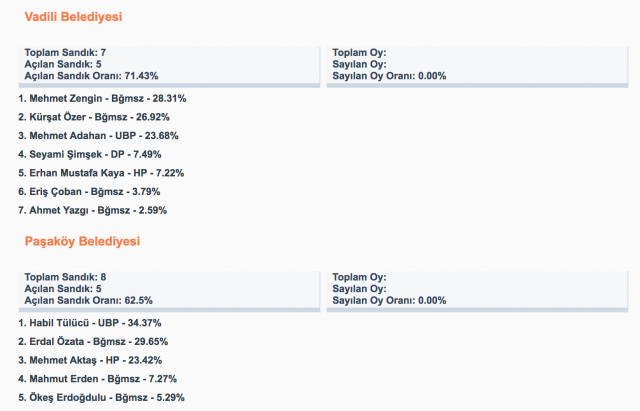The height and width of the screenshot is (411, 640).
Task: Click Vadili's "Sayılan Oy Oranı: 0.00%" text
Action: tap(388, 75)
